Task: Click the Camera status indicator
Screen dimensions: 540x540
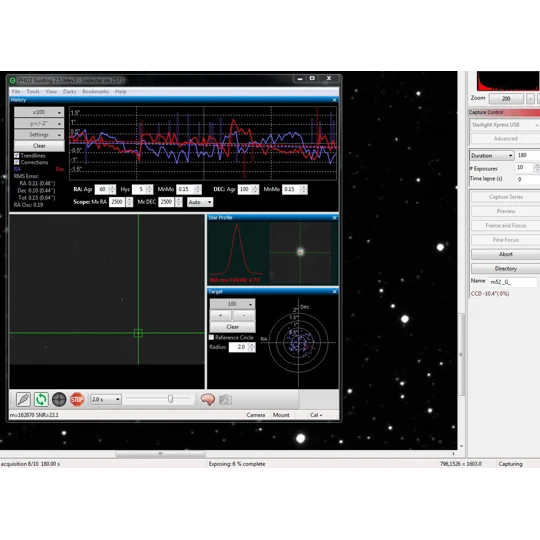Action: coord(256,415)
